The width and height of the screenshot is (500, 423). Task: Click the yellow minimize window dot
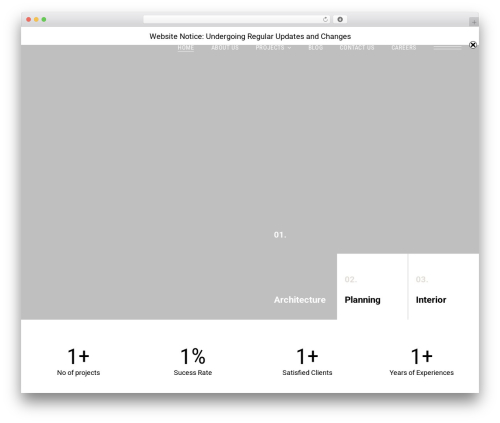[36, 20]
